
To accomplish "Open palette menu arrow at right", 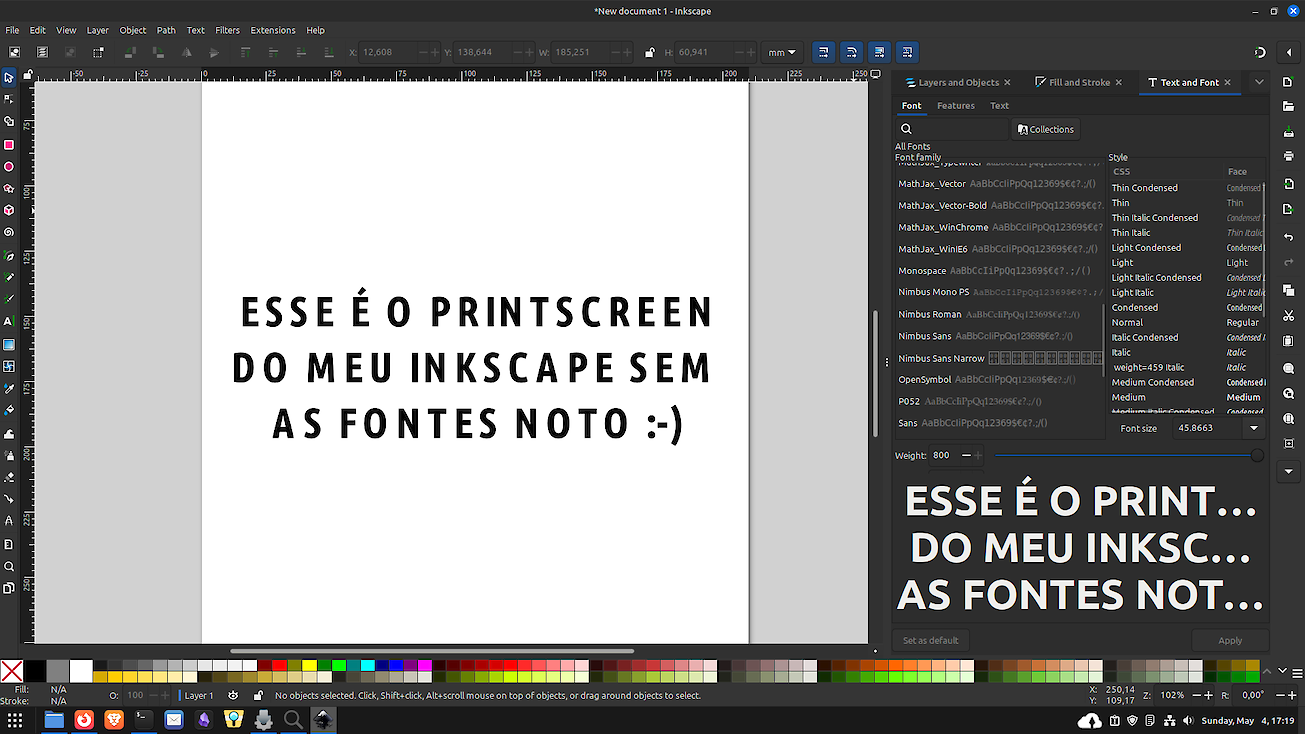I will 1296,671.
